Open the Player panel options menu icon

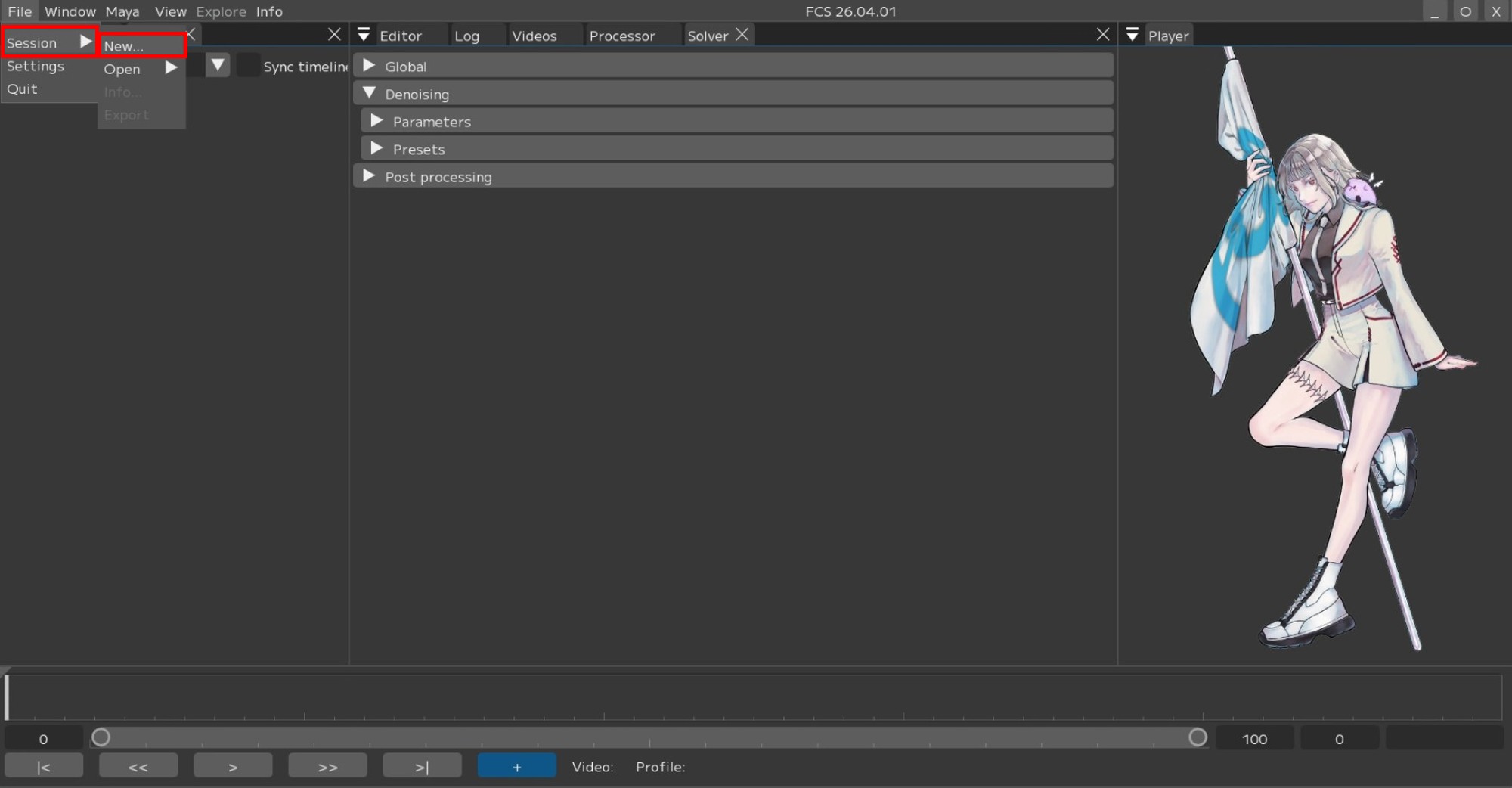pos(1132,35)
